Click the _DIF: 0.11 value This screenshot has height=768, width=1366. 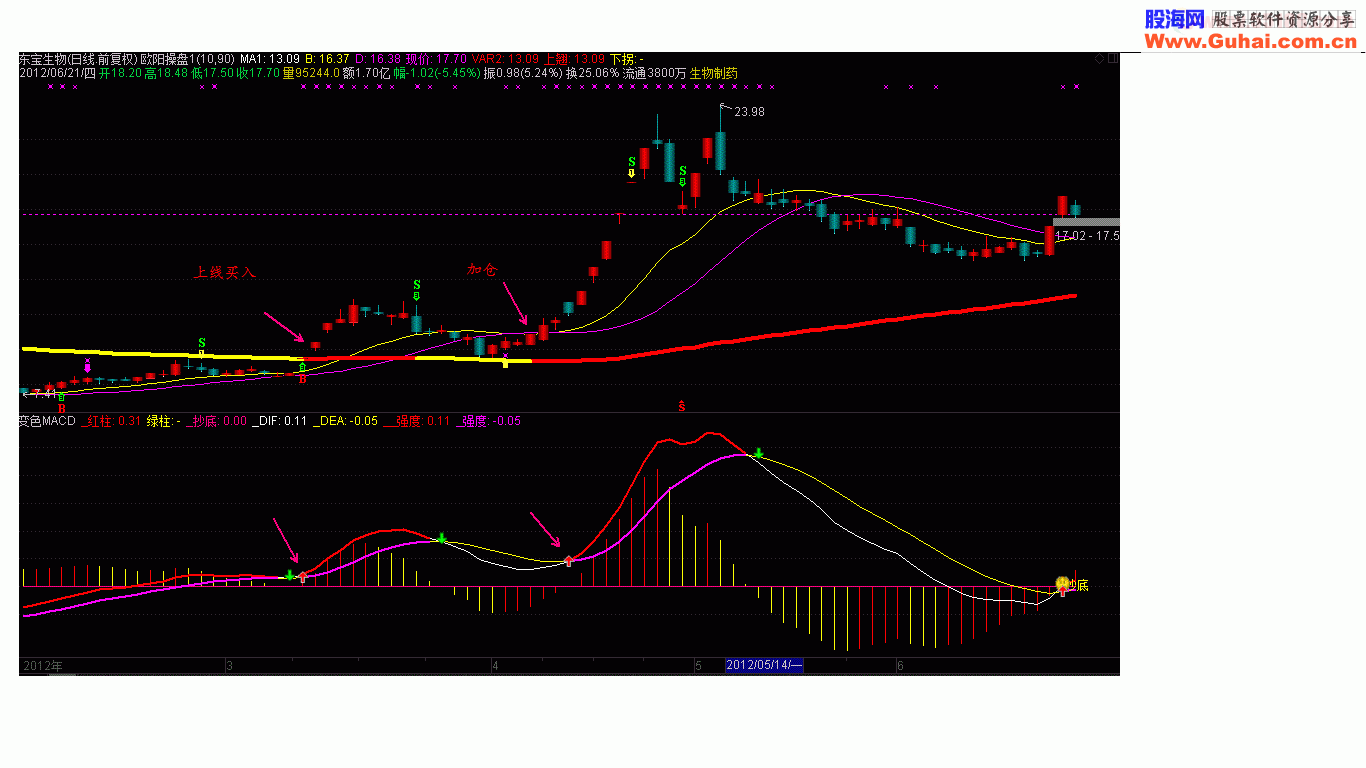280,421
